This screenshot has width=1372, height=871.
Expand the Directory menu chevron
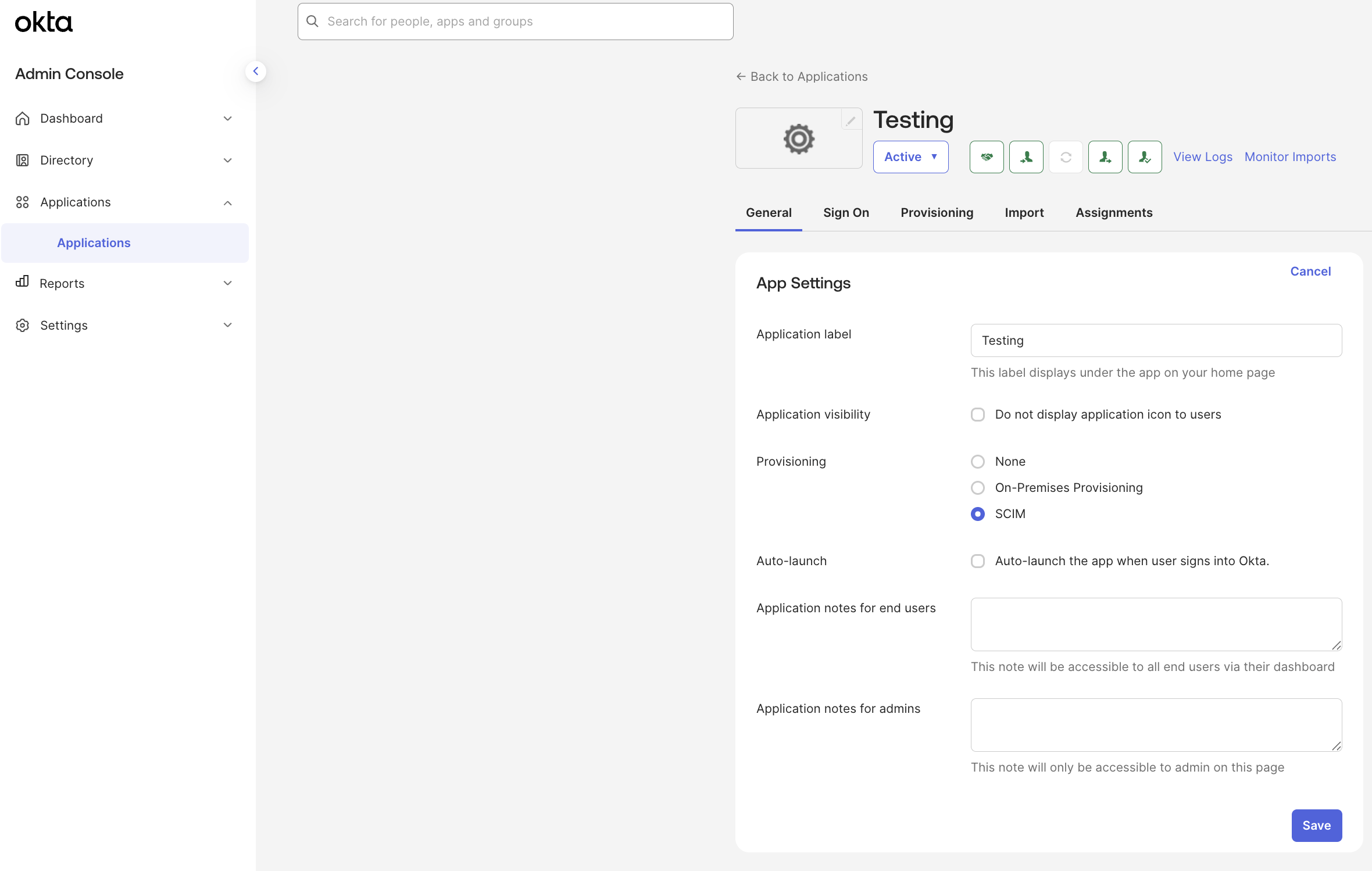(x=228, y=160)
